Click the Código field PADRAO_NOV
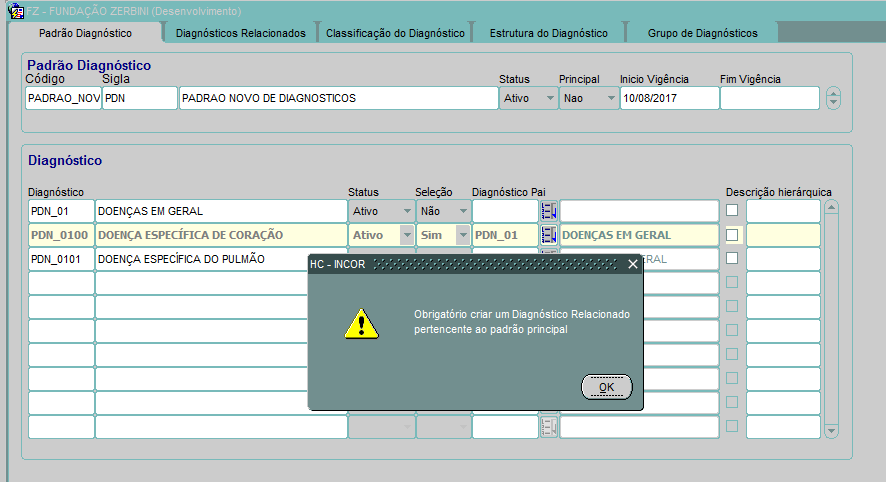 coord(63,98)
